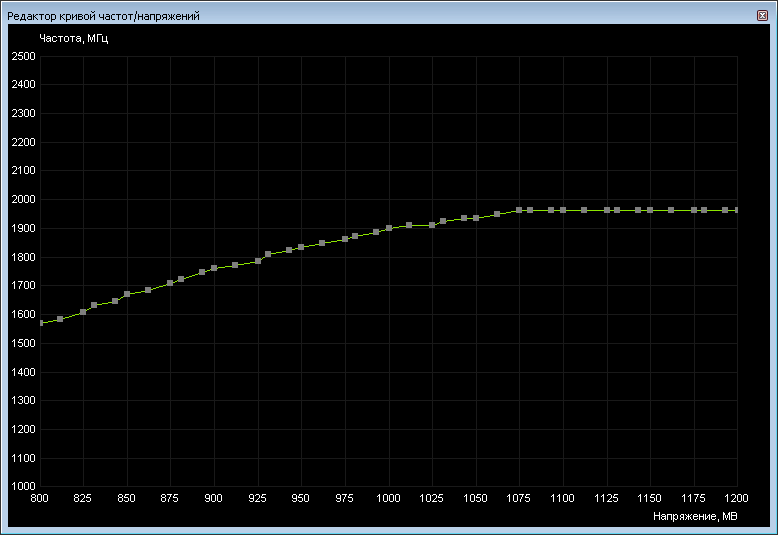Click the 1200 voltage axis value

pyautogui.click(x=736, y=498)
